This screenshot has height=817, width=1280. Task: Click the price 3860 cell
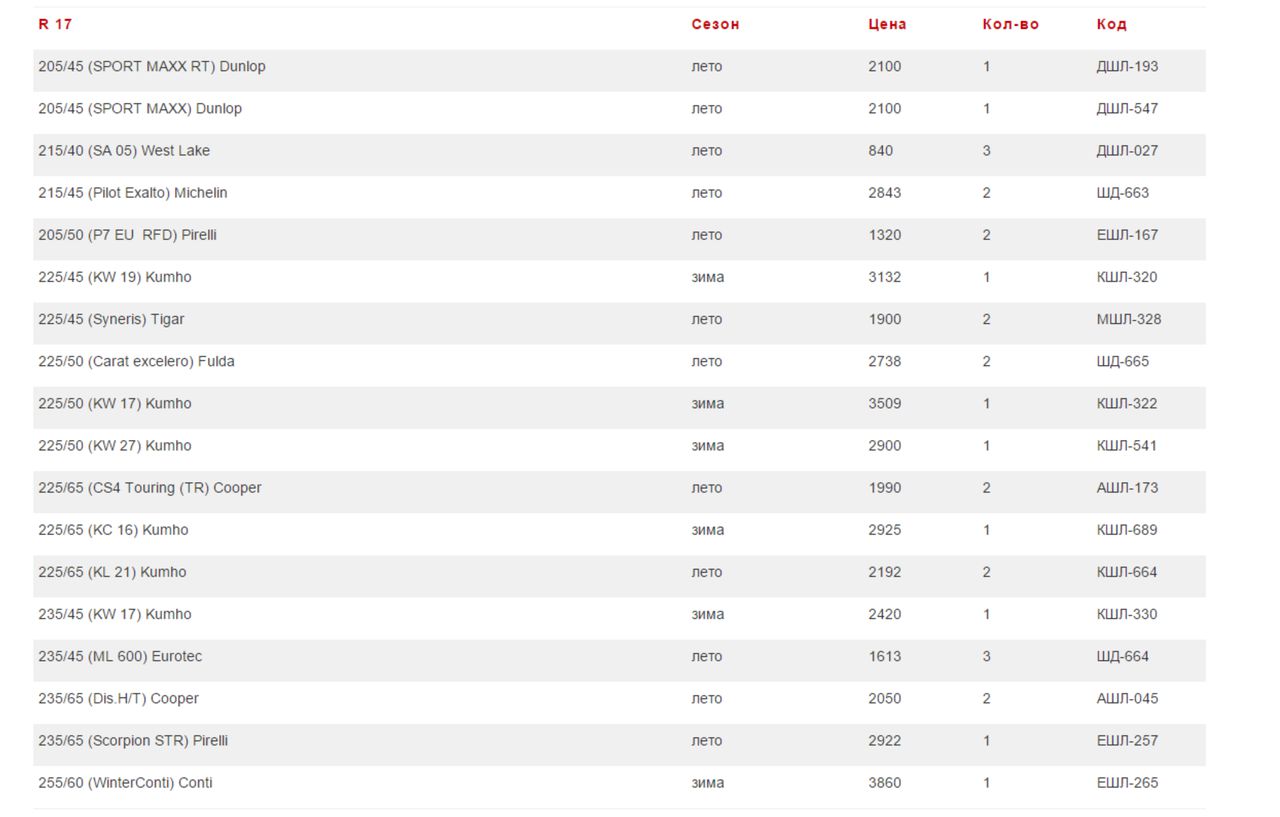click(x=885, y=783)
